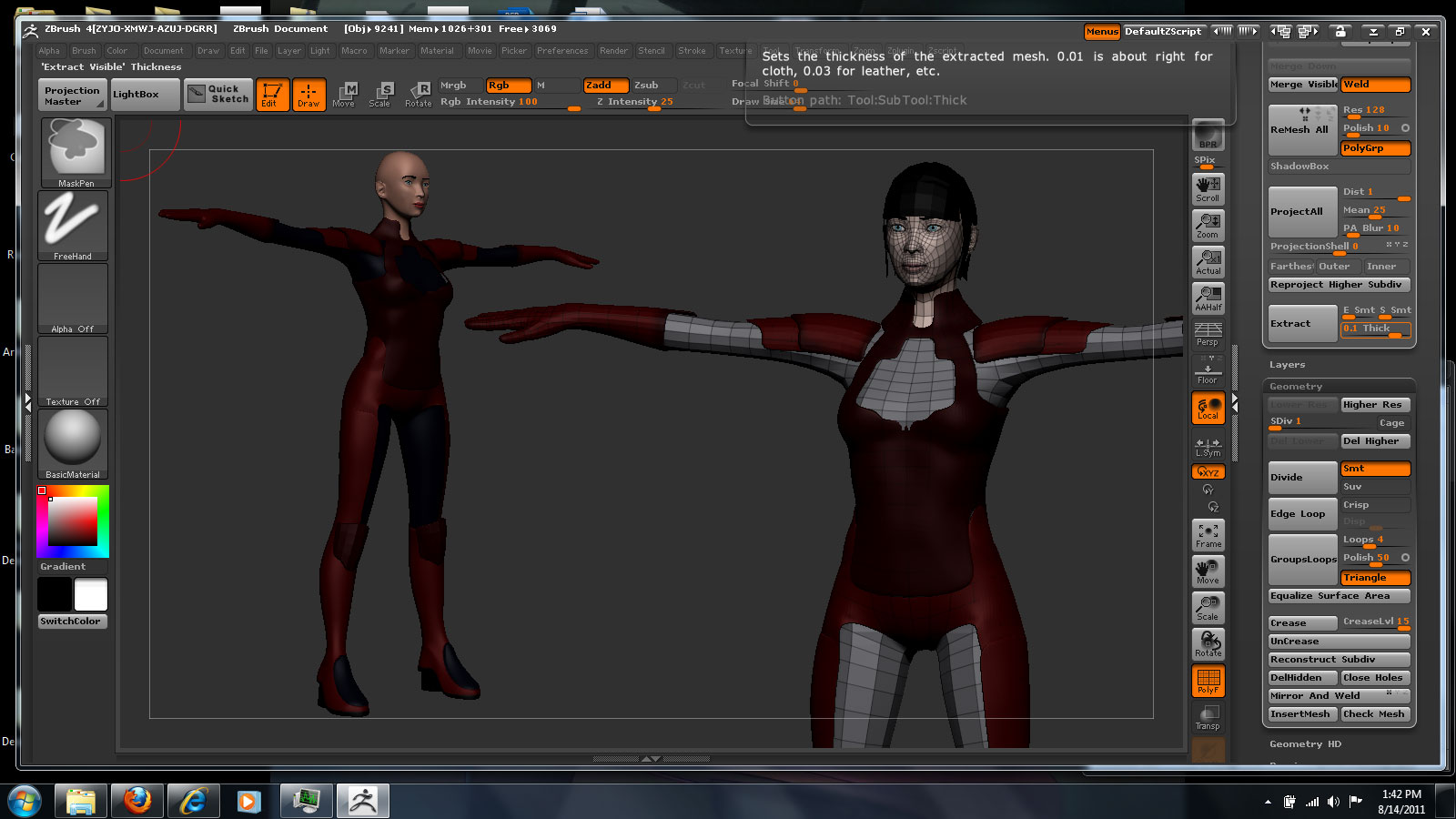Image resolution: width=1456 pixels, height=819 pixels.
Task: Expand the Layers sub-palette
Action: (1287, 364)
